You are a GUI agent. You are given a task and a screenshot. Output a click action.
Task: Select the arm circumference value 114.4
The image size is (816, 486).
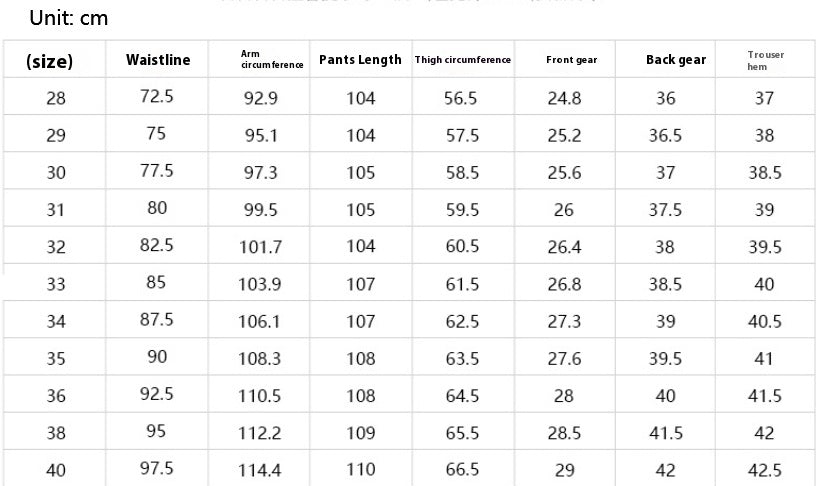(260, 470)
